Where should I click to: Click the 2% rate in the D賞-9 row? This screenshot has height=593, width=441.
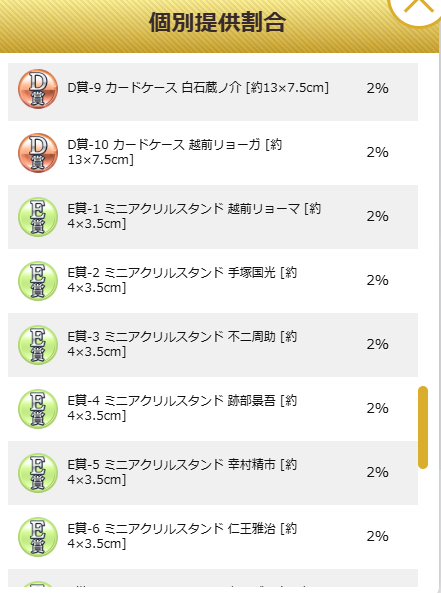[377, 88]
